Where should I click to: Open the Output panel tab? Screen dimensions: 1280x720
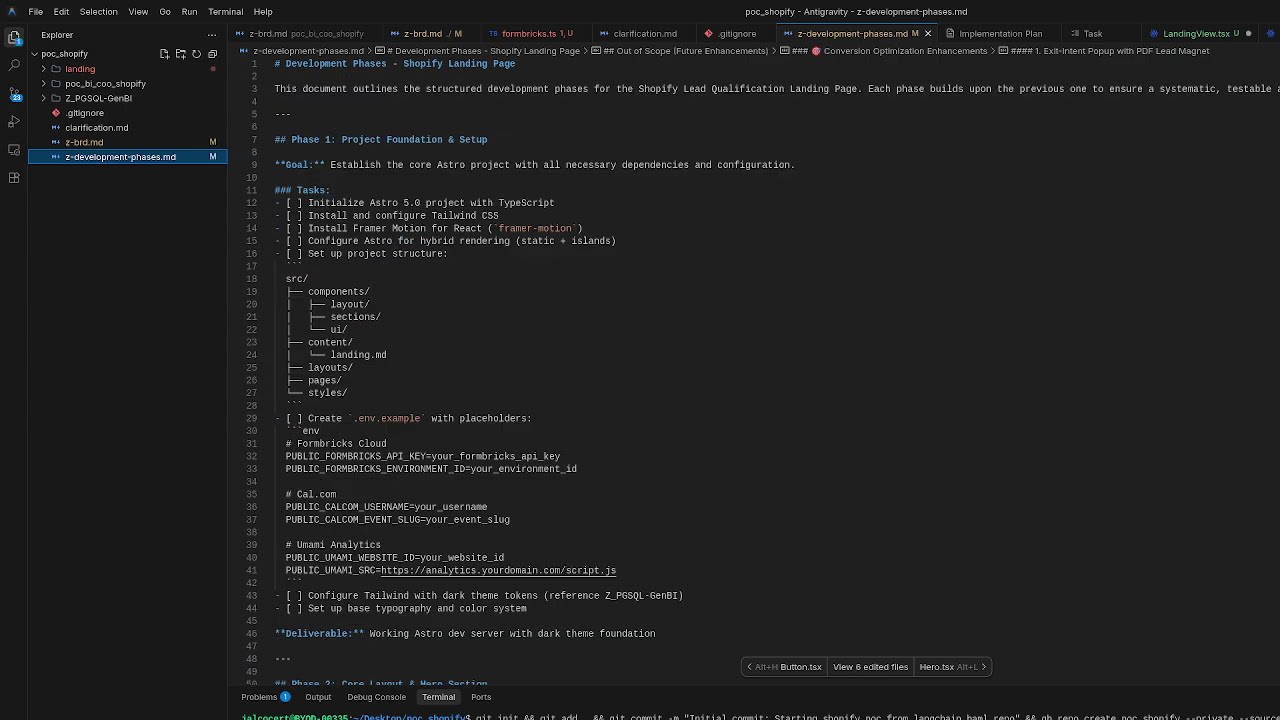318,697
